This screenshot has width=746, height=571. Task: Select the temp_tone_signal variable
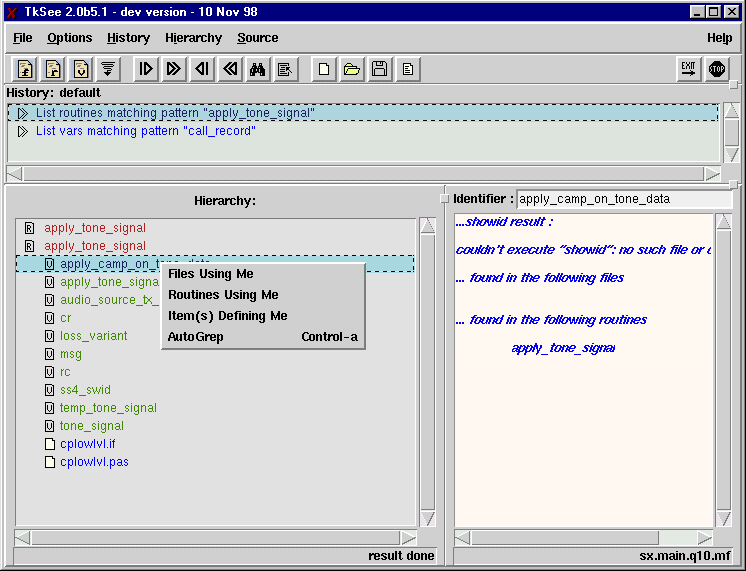click(x=108, y=408)
